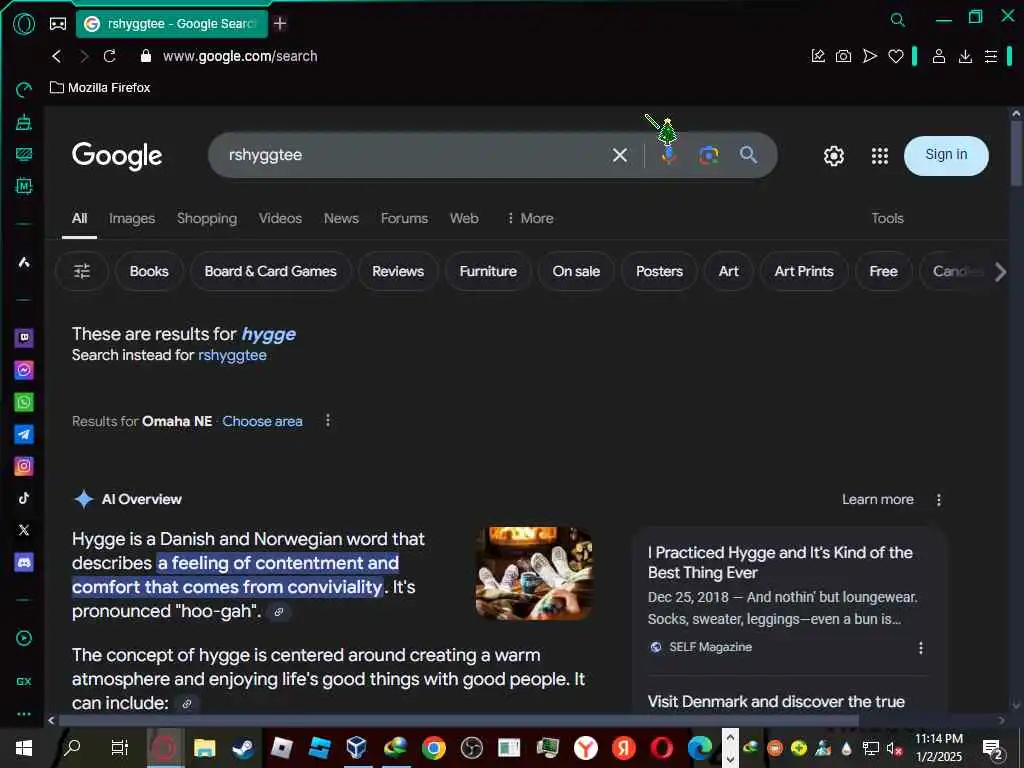
Task: Switch to Forums results tab
Action: (x=404, y=218)
